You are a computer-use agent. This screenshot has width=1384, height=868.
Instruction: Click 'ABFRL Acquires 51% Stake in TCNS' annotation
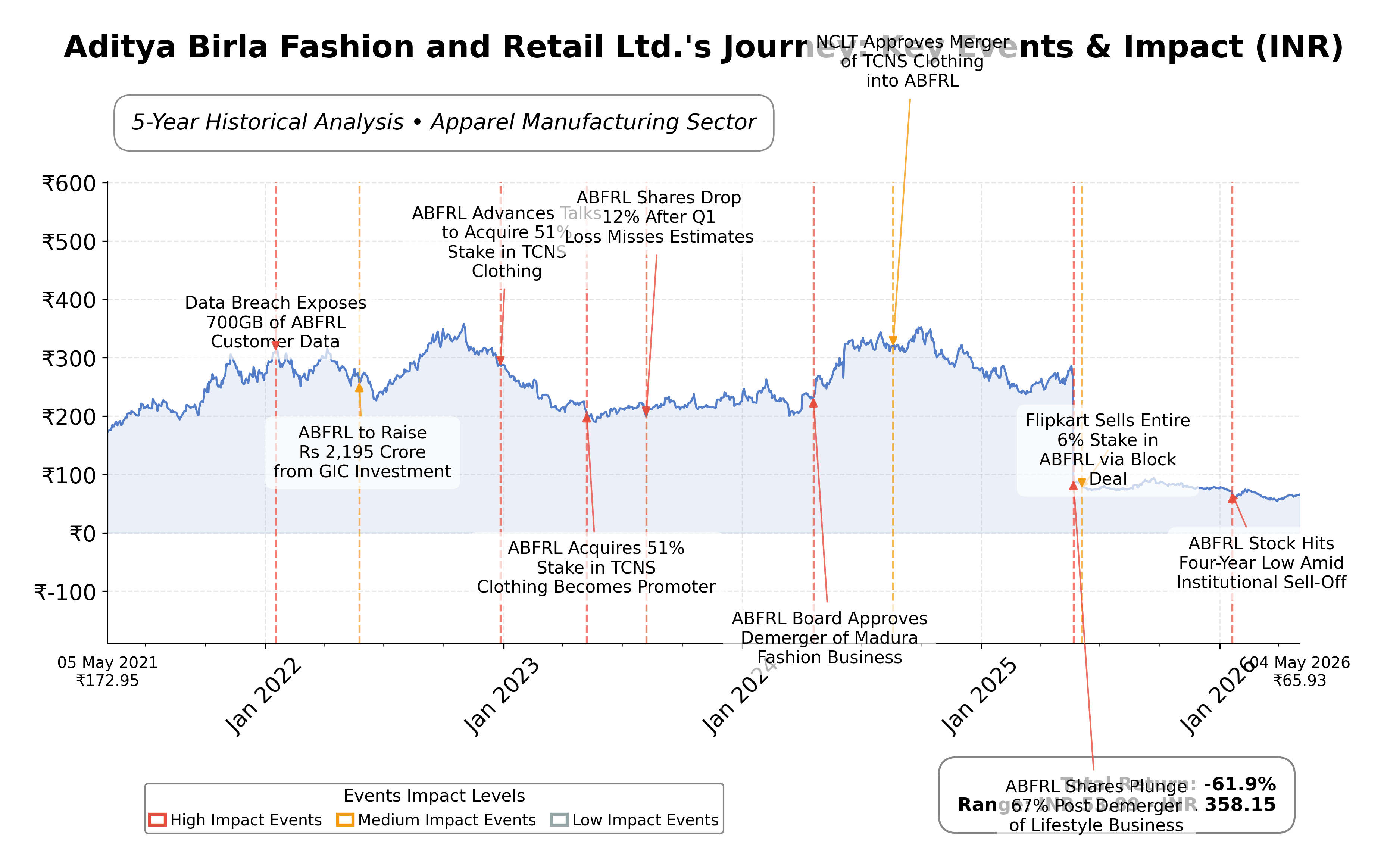tap(596, 567)
